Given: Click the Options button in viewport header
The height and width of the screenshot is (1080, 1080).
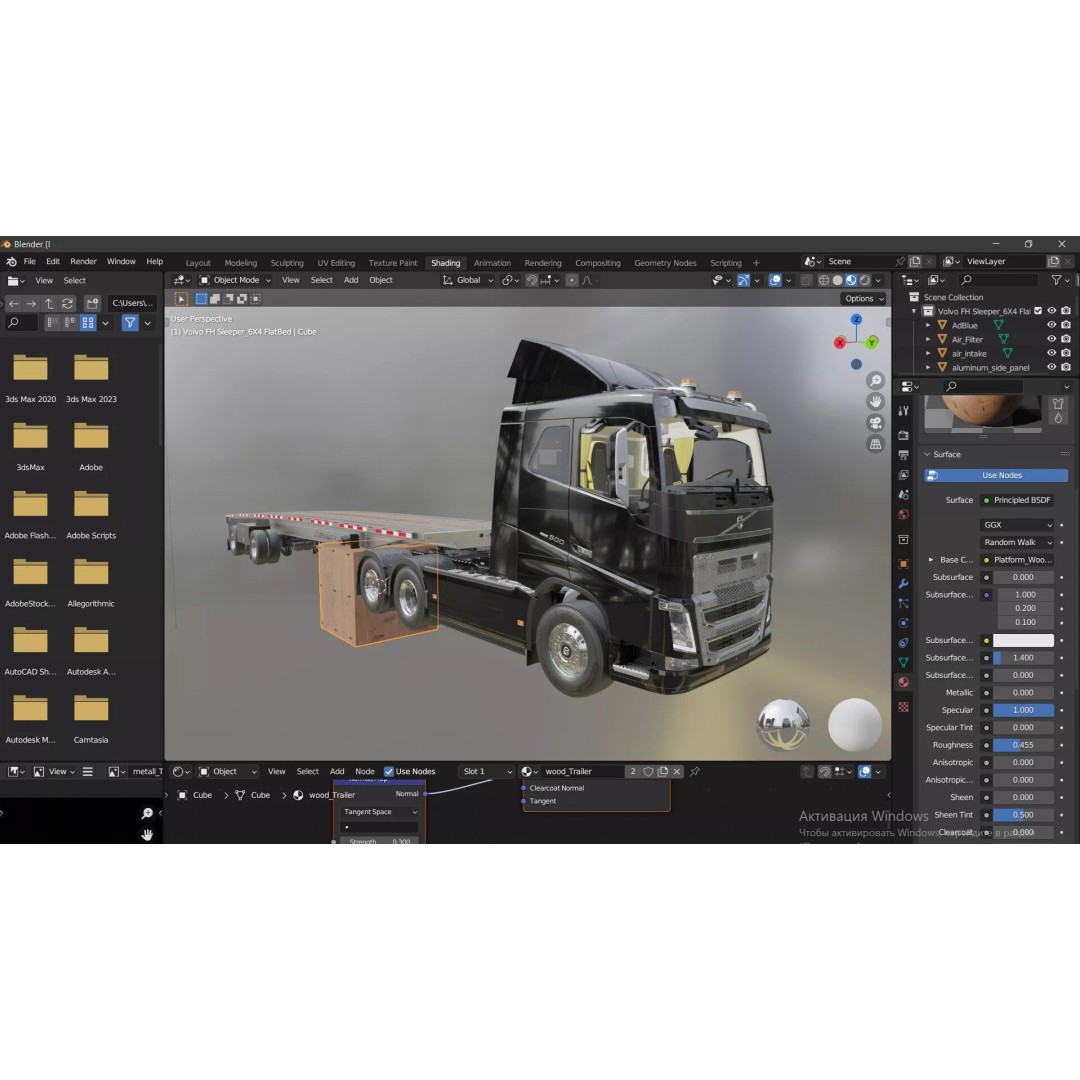Looking at the screenshot, I should pos(861,298).
